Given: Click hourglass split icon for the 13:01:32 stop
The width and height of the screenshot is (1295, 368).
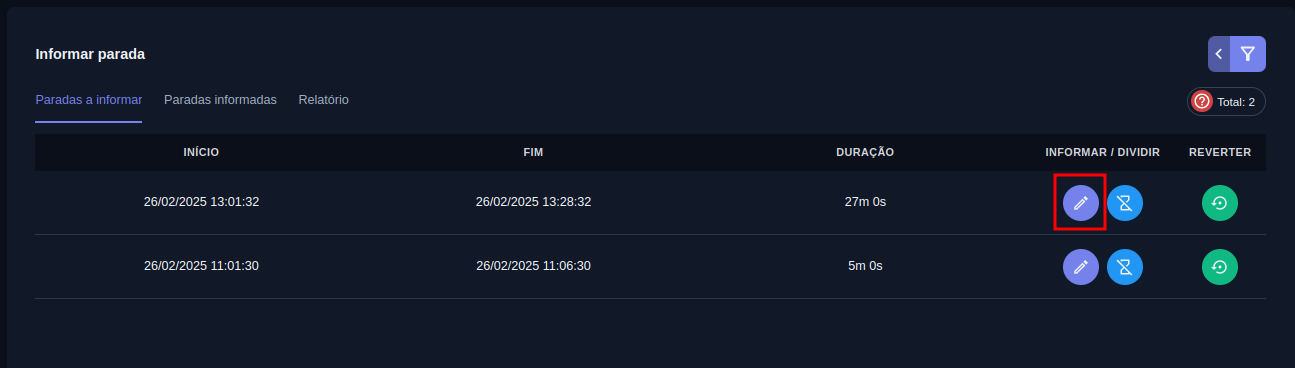Looking at the screenshot, I should 1125,203.
